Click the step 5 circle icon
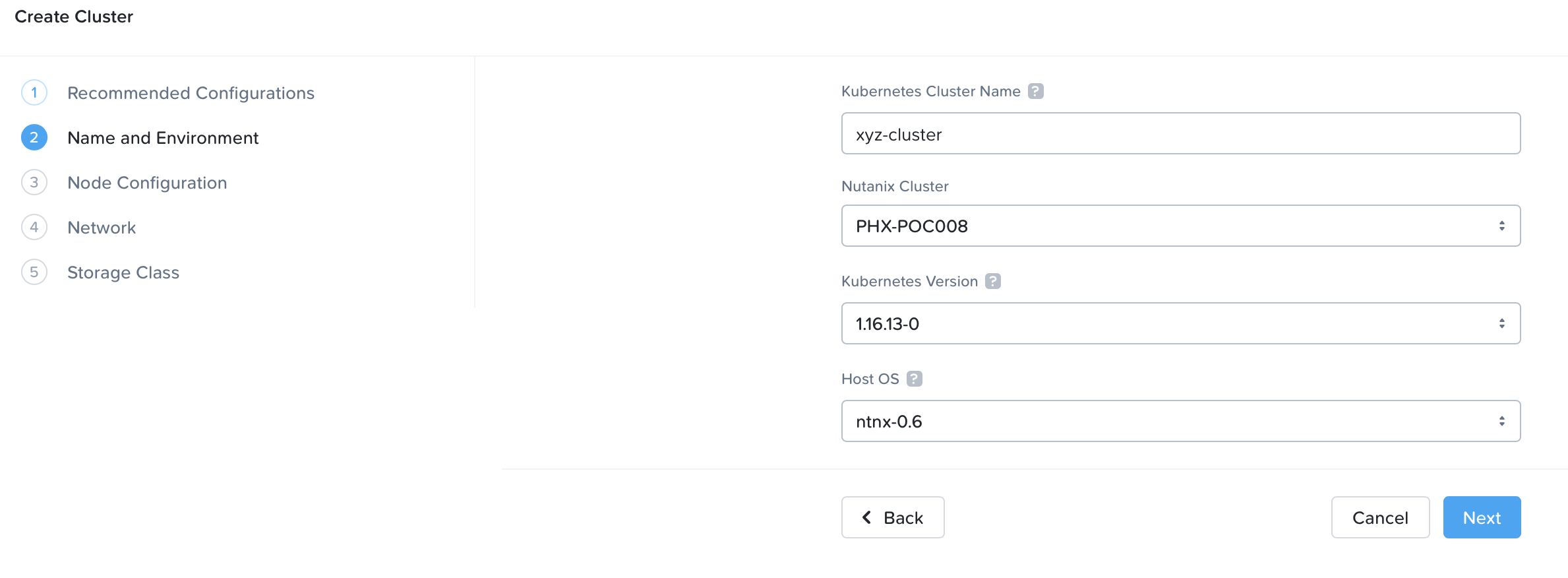The height and width of the screenshot is (578, 1568). click(34, 273)
